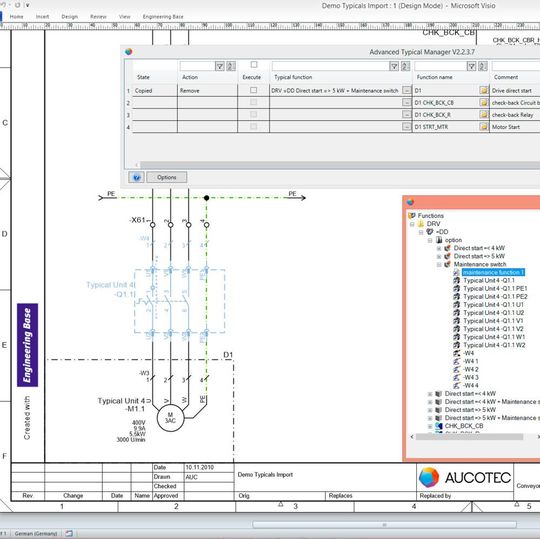Click the State column header
The image size is (540, 539).
tap(143, 77)
